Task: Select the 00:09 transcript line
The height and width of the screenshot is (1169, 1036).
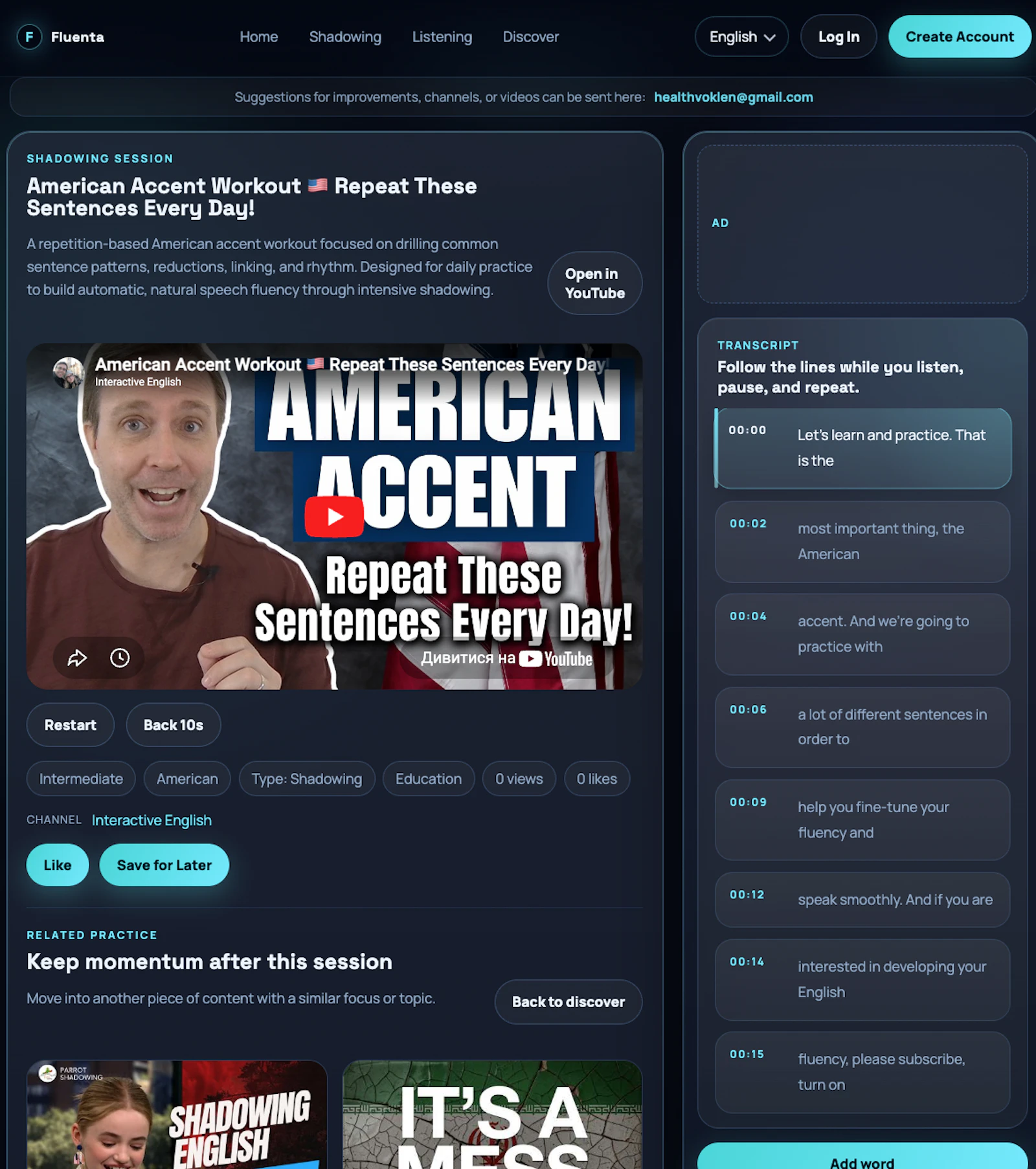Action: click(x=862, y=820)
